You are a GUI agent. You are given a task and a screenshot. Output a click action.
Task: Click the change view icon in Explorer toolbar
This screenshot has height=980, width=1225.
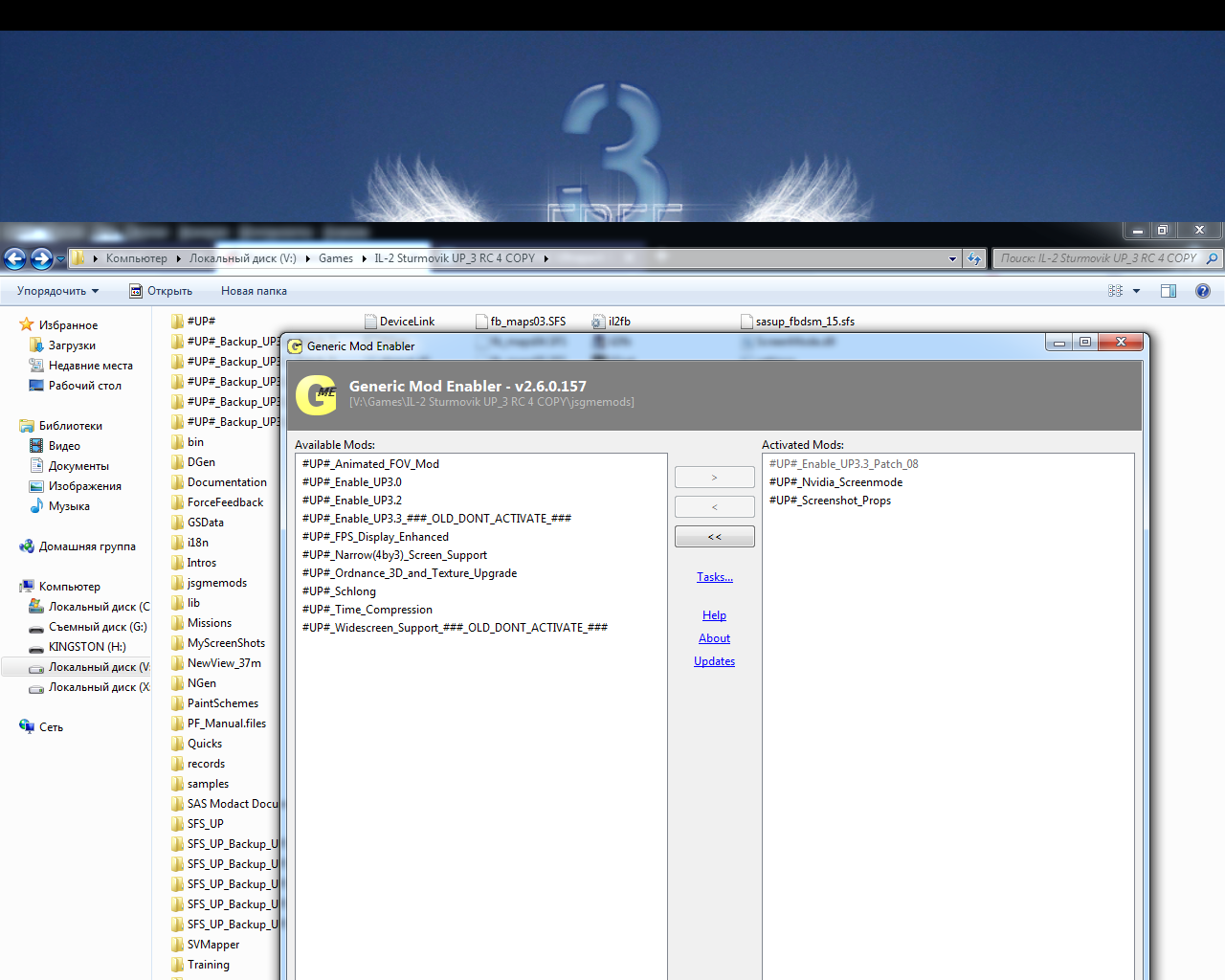pyautogui.click(x=1115, y=291)
